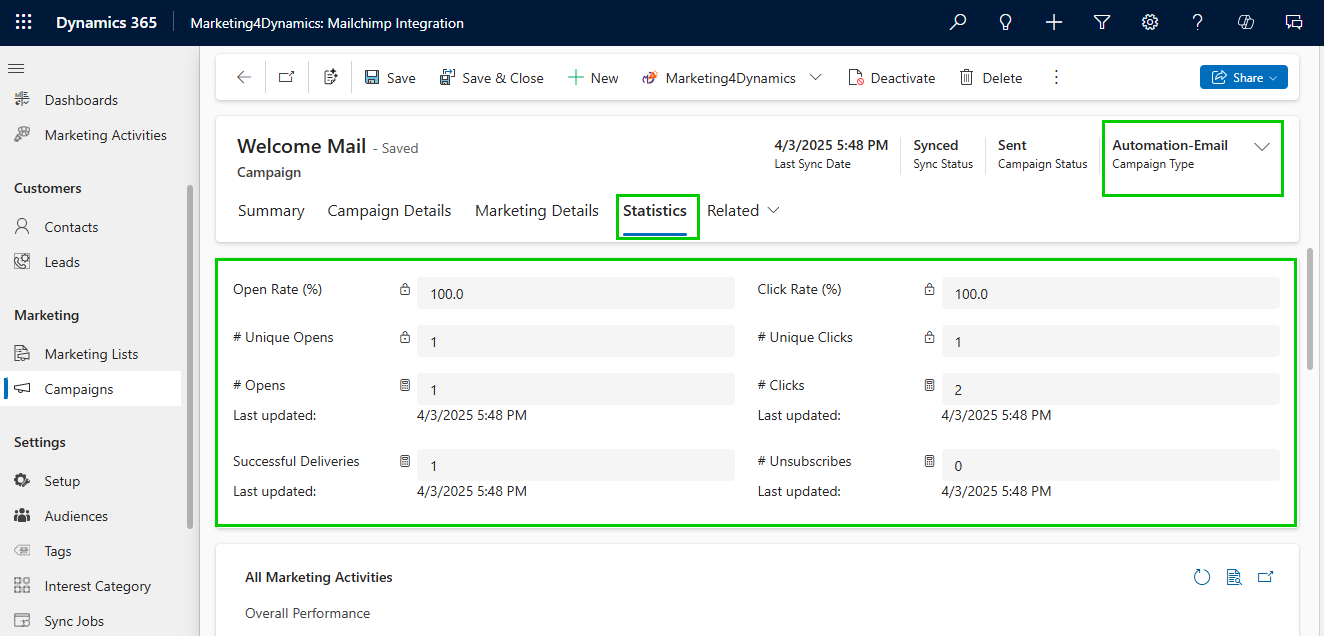Switch to the Campaign Details tab

pyautogui.click(x=389, y=210)
